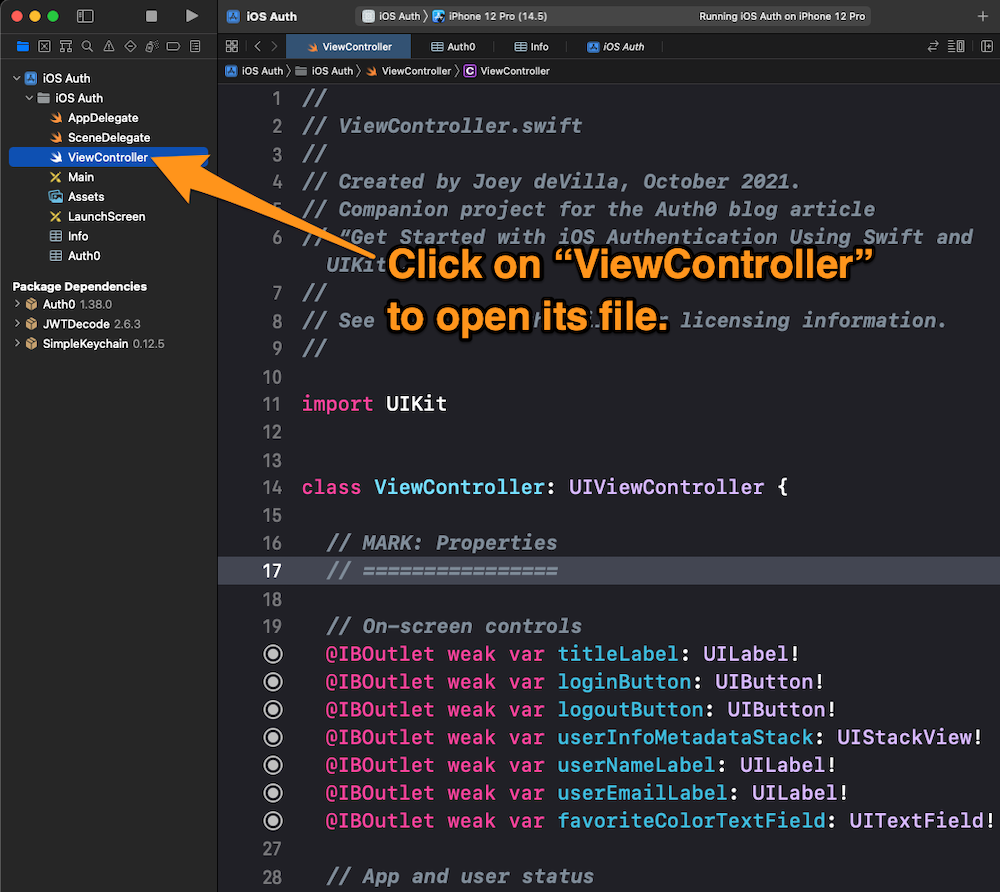Add an editor on the right
This screenshot has width=1000, height=892.
click(x=987, y=46)
